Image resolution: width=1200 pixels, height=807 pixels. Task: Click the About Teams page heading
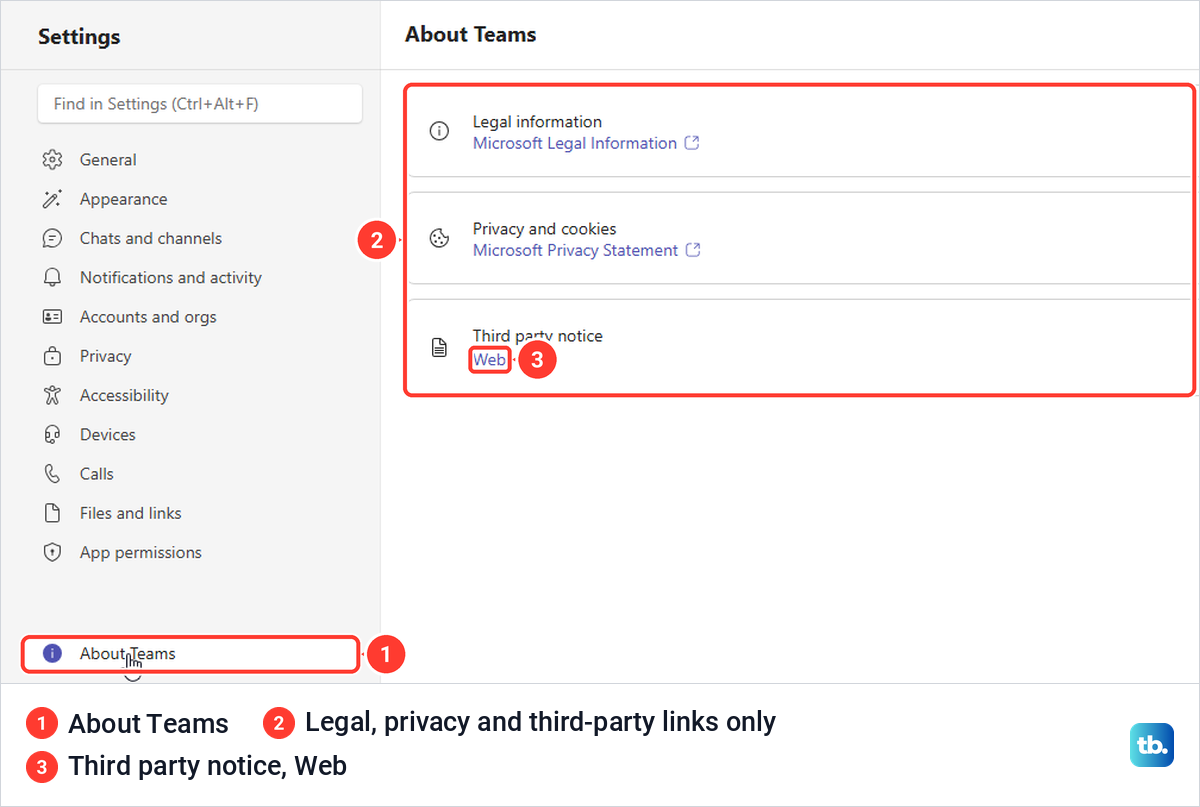(x=471, y=34)
